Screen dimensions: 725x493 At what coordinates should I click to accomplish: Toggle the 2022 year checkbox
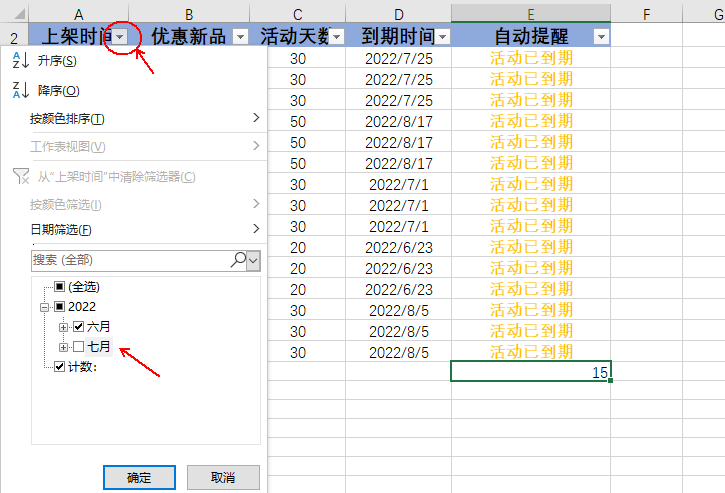click(x=59, y=306)
